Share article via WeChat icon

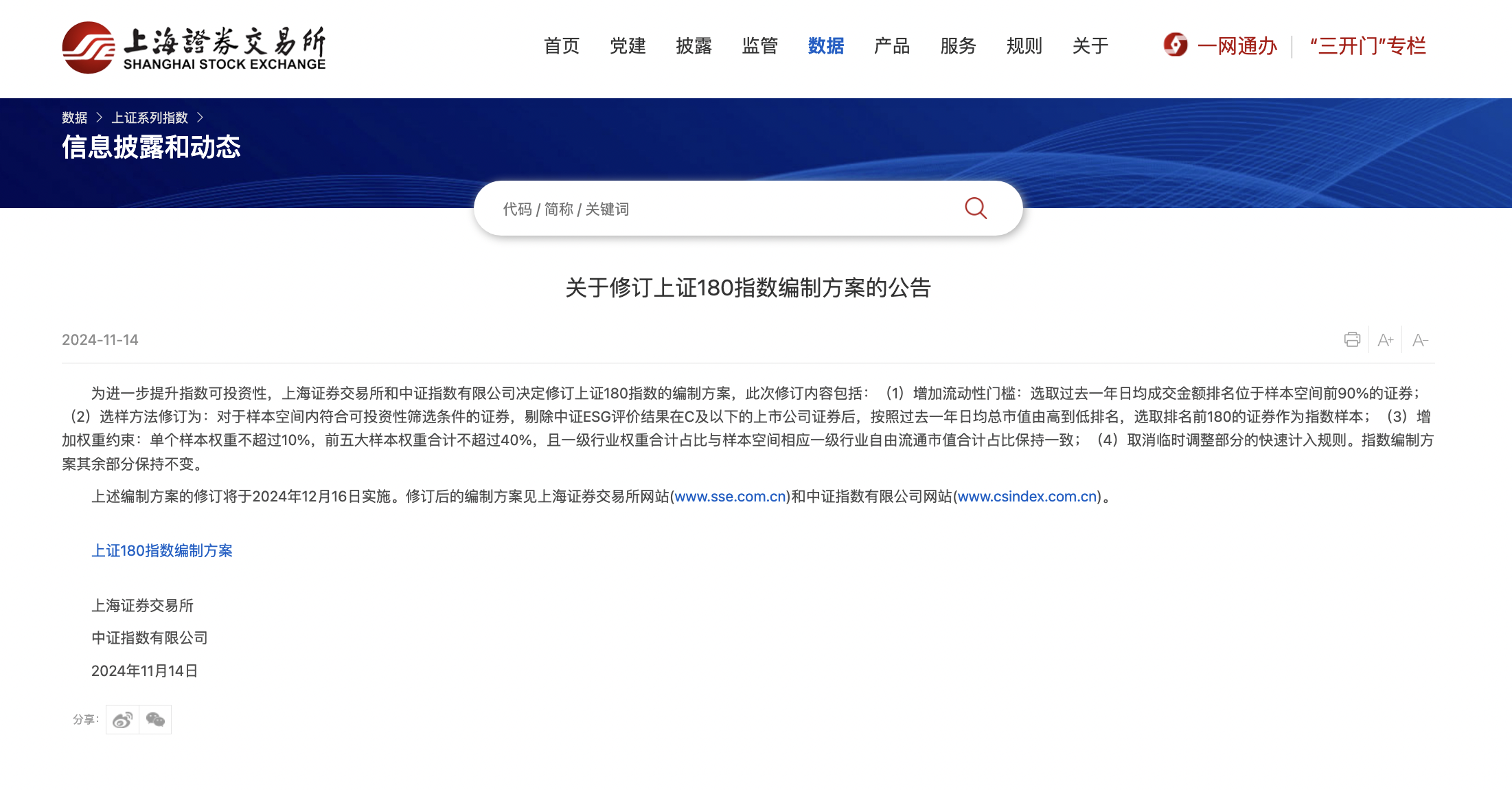(155, 720)
